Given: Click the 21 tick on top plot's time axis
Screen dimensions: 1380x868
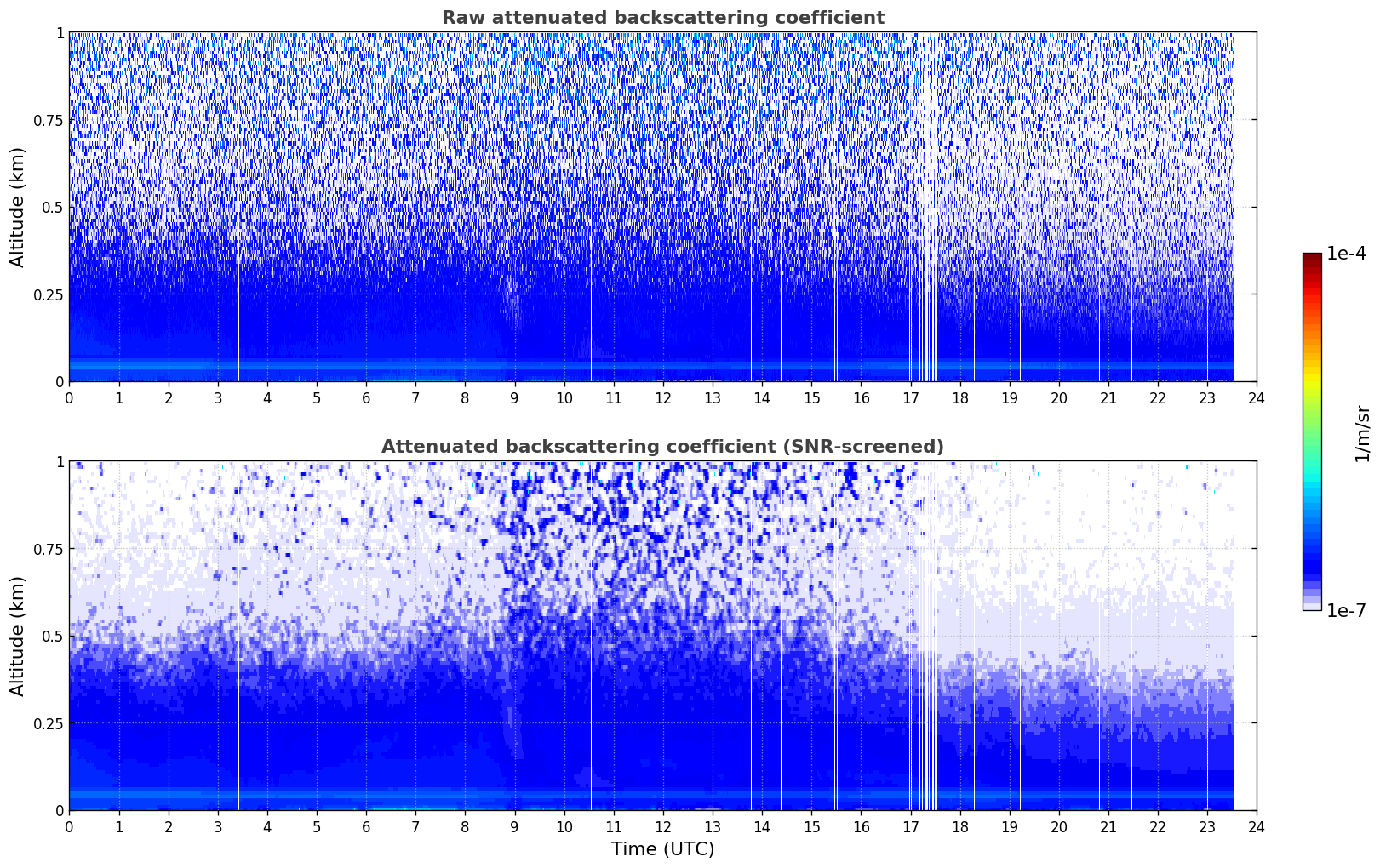Looking at the screenshot, I should point(1108,398).
